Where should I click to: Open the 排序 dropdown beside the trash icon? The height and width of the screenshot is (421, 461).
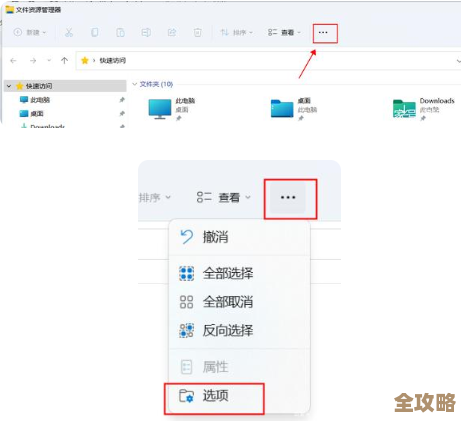(236, 32)
